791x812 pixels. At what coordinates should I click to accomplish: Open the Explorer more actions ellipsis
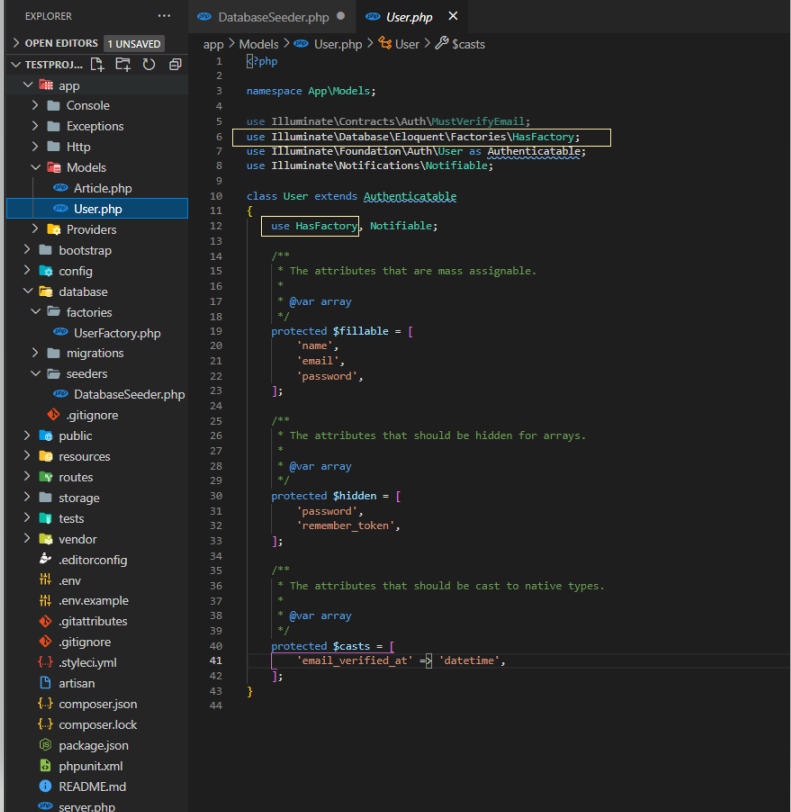(x=164, y=17)
